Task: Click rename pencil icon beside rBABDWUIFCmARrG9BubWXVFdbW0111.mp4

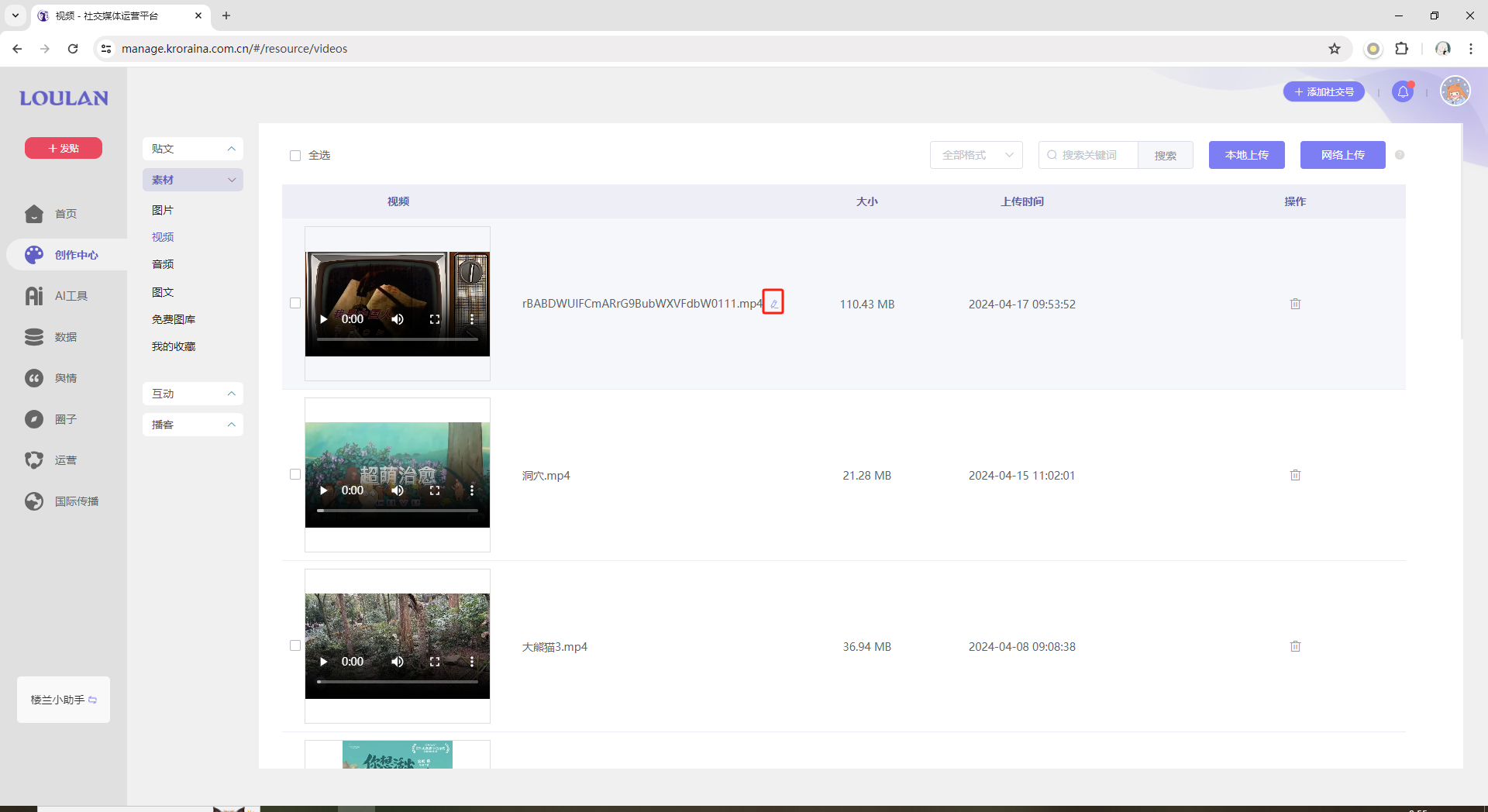Action: tap(773, 303)
